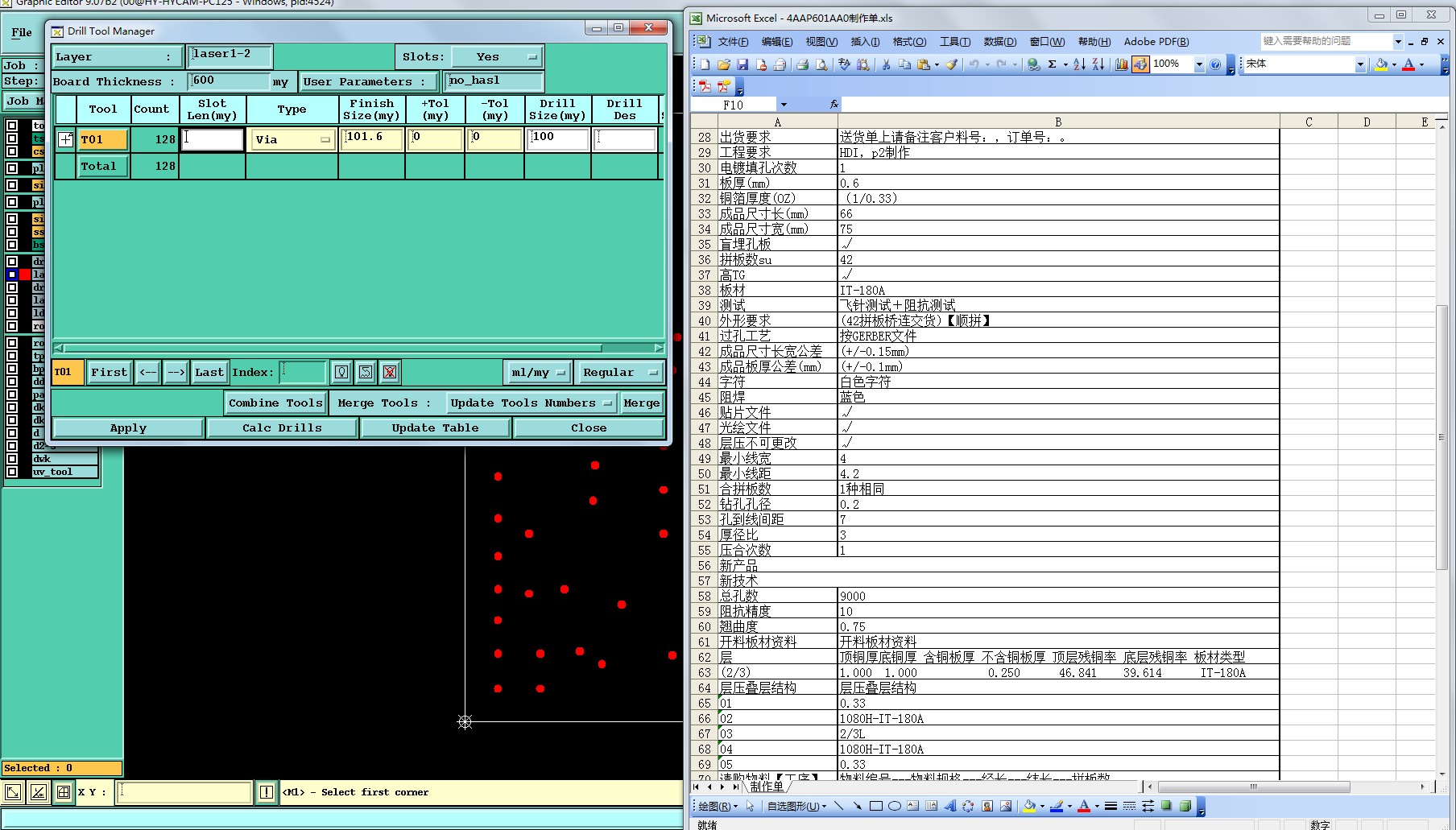Click the Paste clipboard icon in Excel

(x=924, y=64)
